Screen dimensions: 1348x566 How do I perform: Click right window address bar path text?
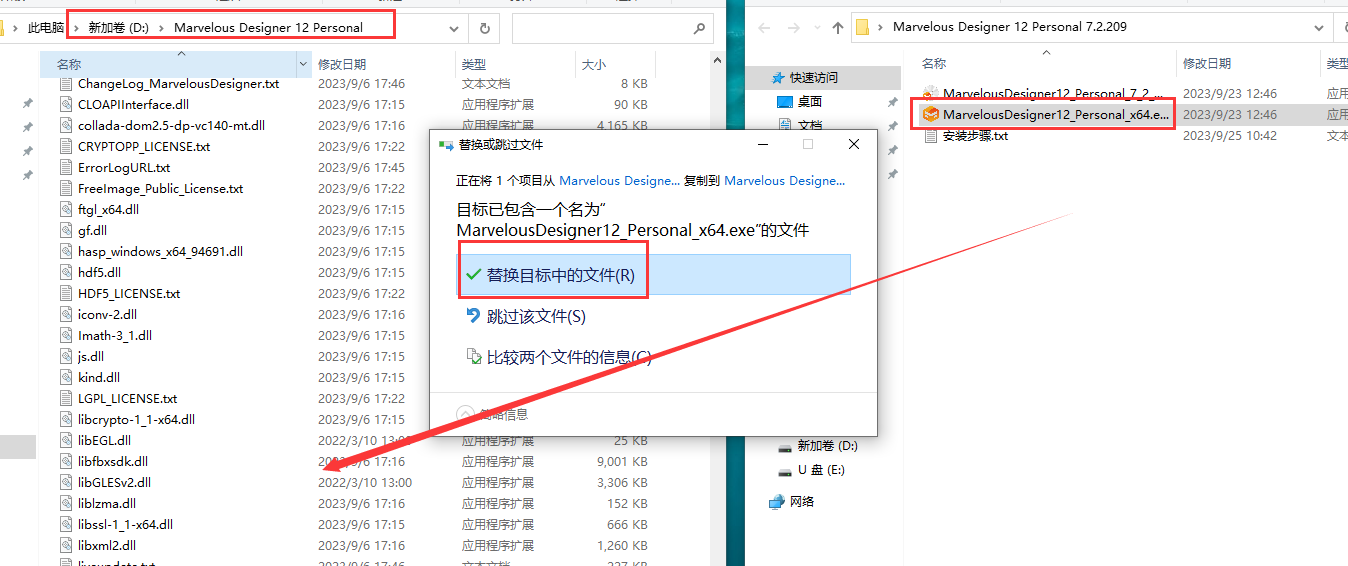tap(1009, 27)
